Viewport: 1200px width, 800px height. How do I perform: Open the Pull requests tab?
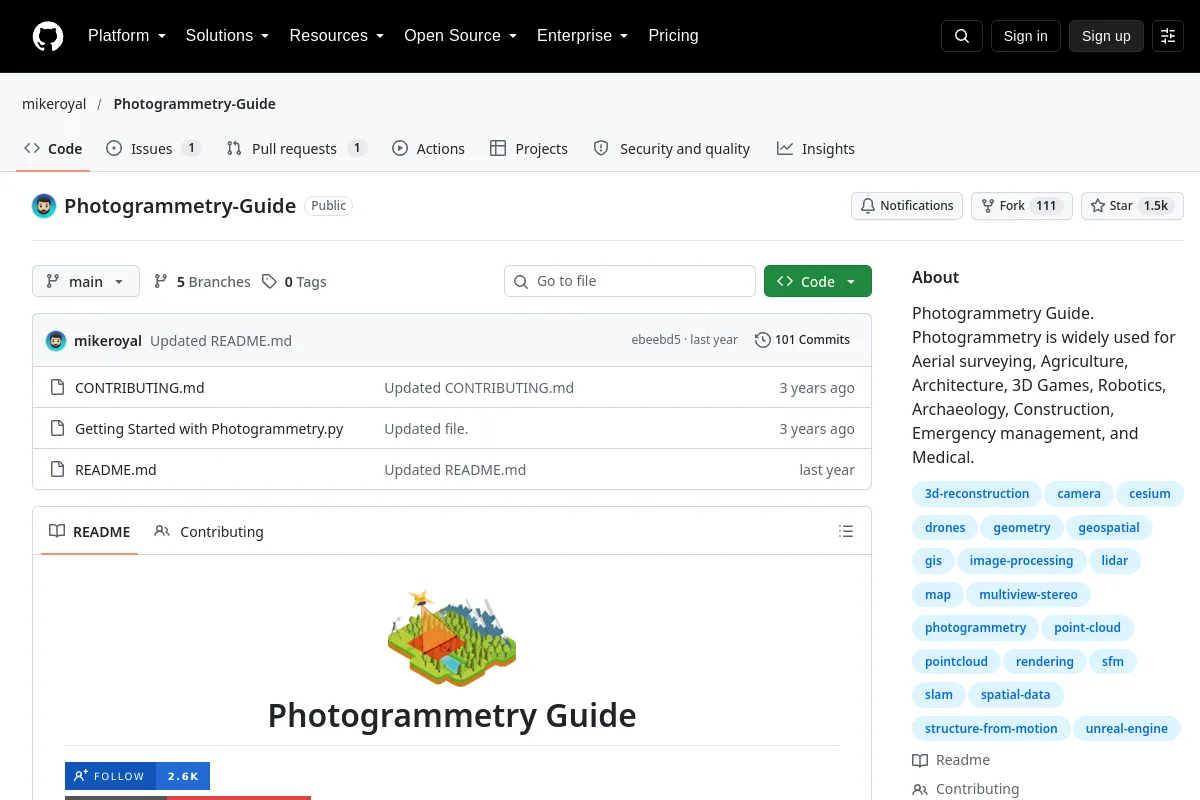point(296,149)
